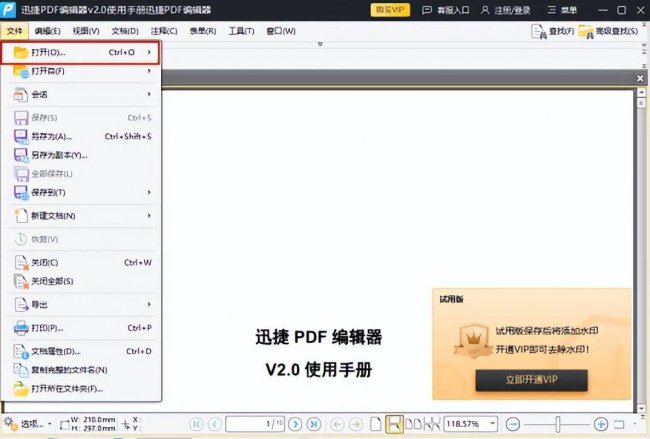This screenshot has width=650, height=439.
Task: Open the 视图(V) menu
Action: 86,31
